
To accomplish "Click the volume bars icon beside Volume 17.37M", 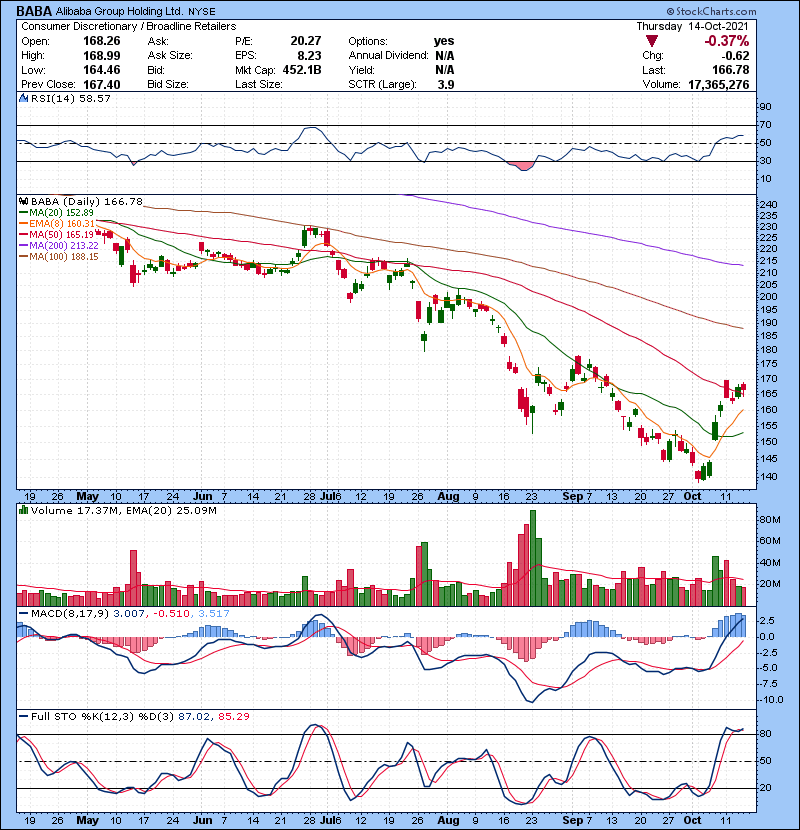I will tap(23, 510).
